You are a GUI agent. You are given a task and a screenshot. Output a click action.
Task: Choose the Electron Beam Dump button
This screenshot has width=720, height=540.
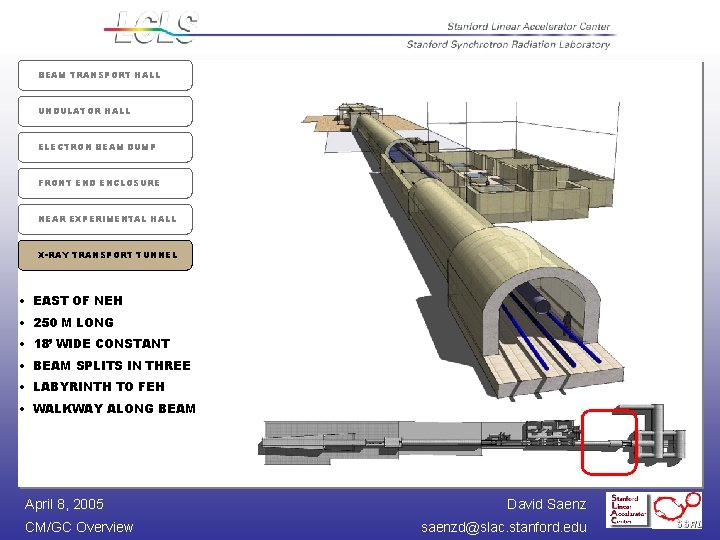coord(105,147)
